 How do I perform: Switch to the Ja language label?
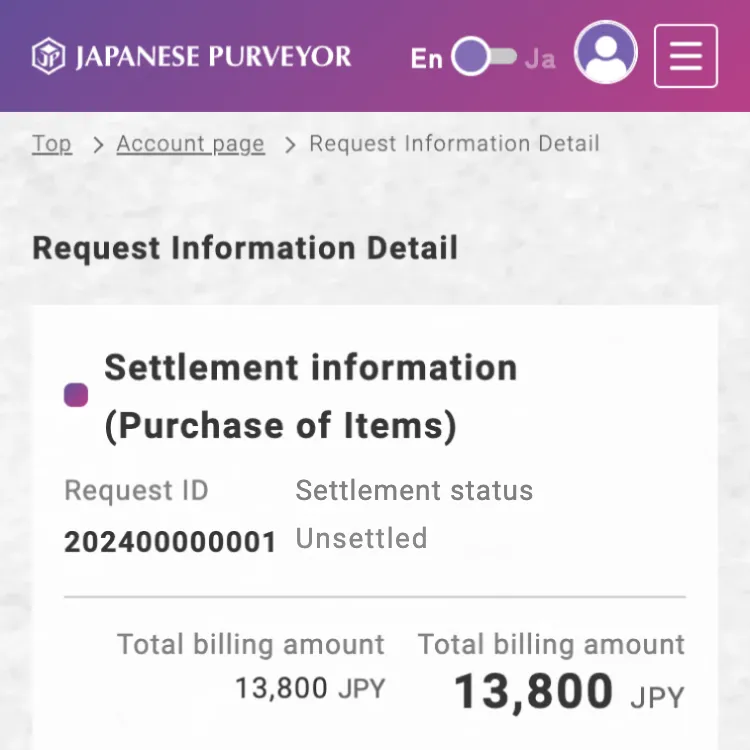click(x=540, y=58)
